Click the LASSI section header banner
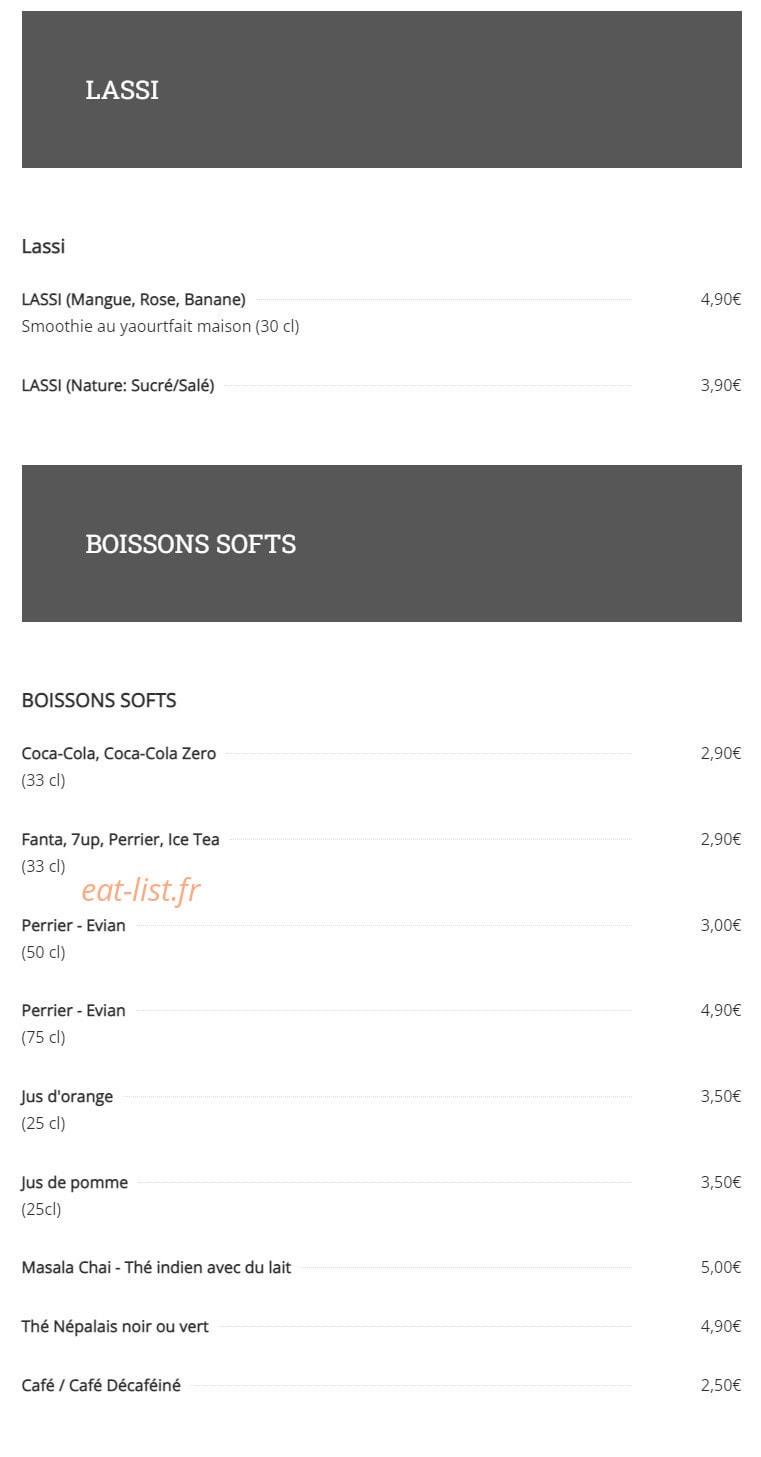761x1457 pixels. pyautogui.click(x=381, y=89)
